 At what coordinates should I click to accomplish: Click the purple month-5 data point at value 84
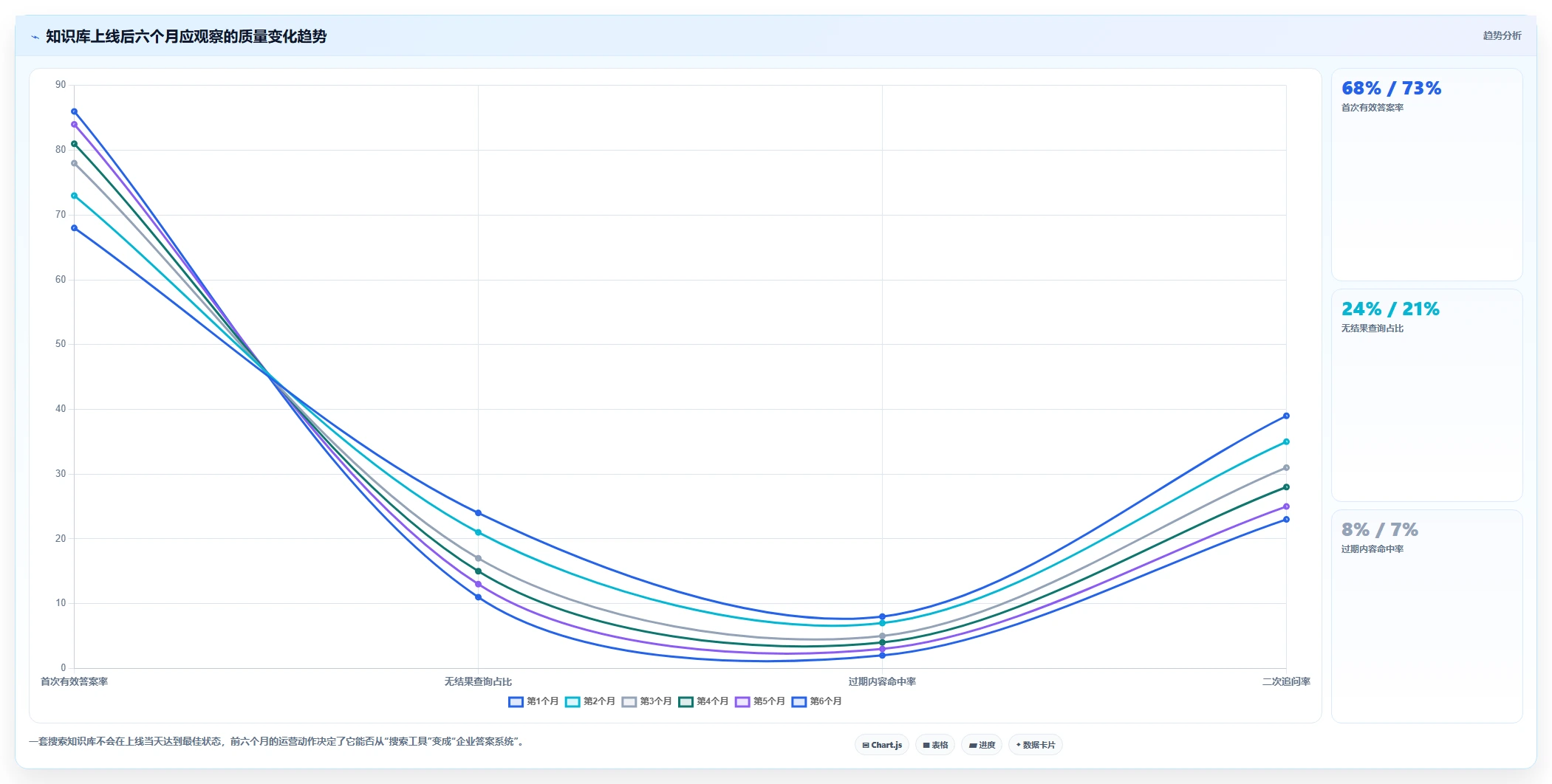point(74,125)
